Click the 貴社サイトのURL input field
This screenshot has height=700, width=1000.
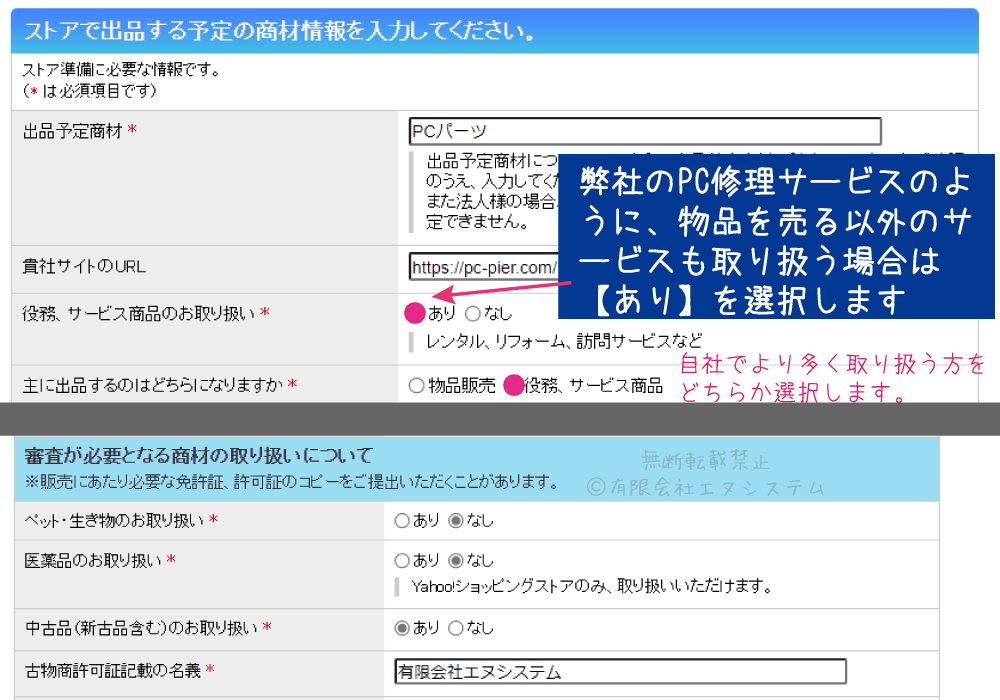483,267
